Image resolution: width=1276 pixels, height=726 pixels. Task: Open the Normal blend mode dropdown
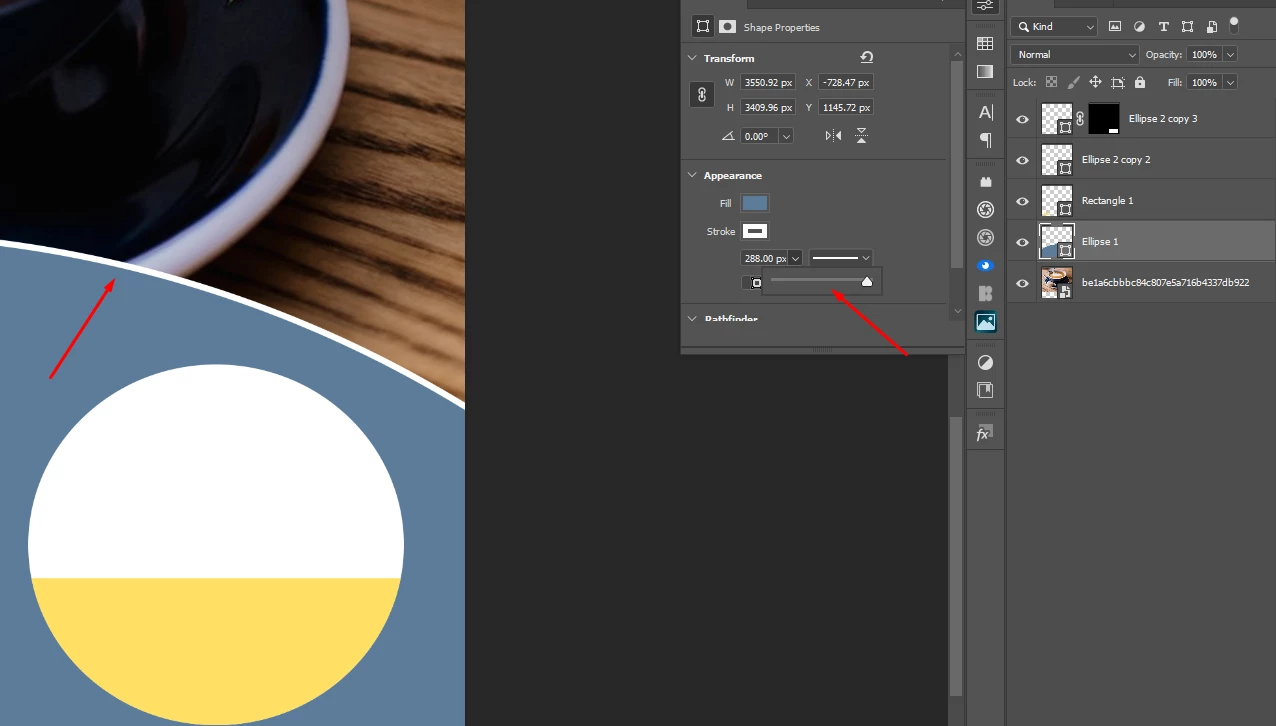(1075, 54)
